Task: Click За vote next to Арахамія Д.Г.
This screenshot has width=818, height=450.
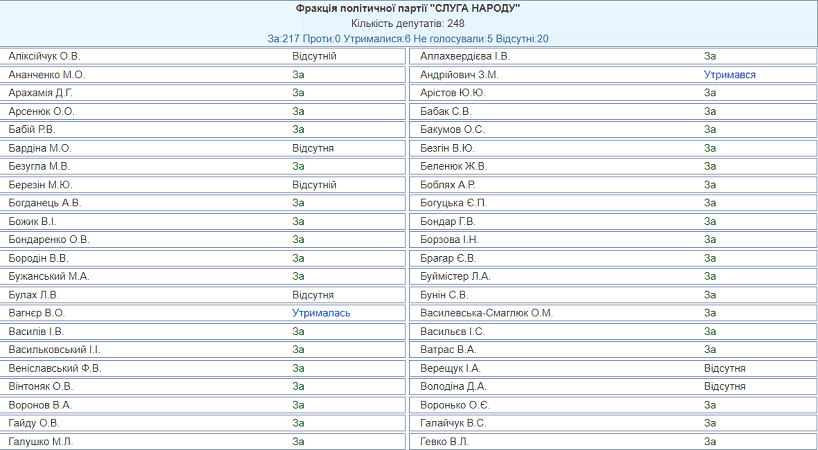Action: 298,93
